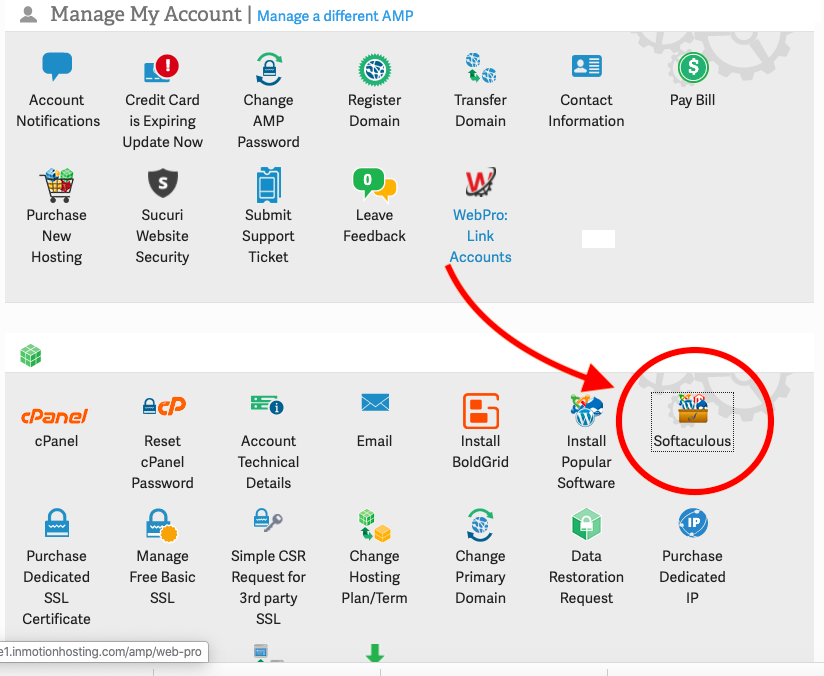Click the Install BoldGrid label
The image size is (824, 676).
tap(480, 452)
